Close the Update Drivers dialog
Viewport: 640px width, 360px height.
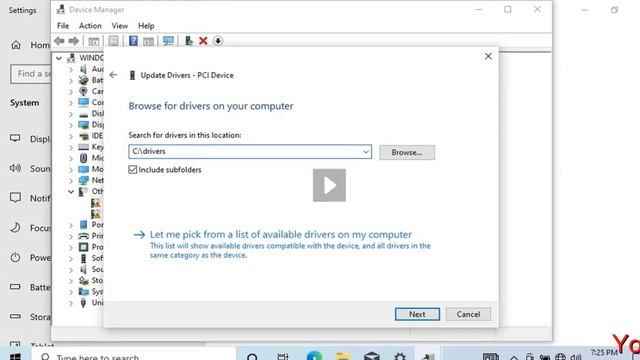click(x=488, y=56)
